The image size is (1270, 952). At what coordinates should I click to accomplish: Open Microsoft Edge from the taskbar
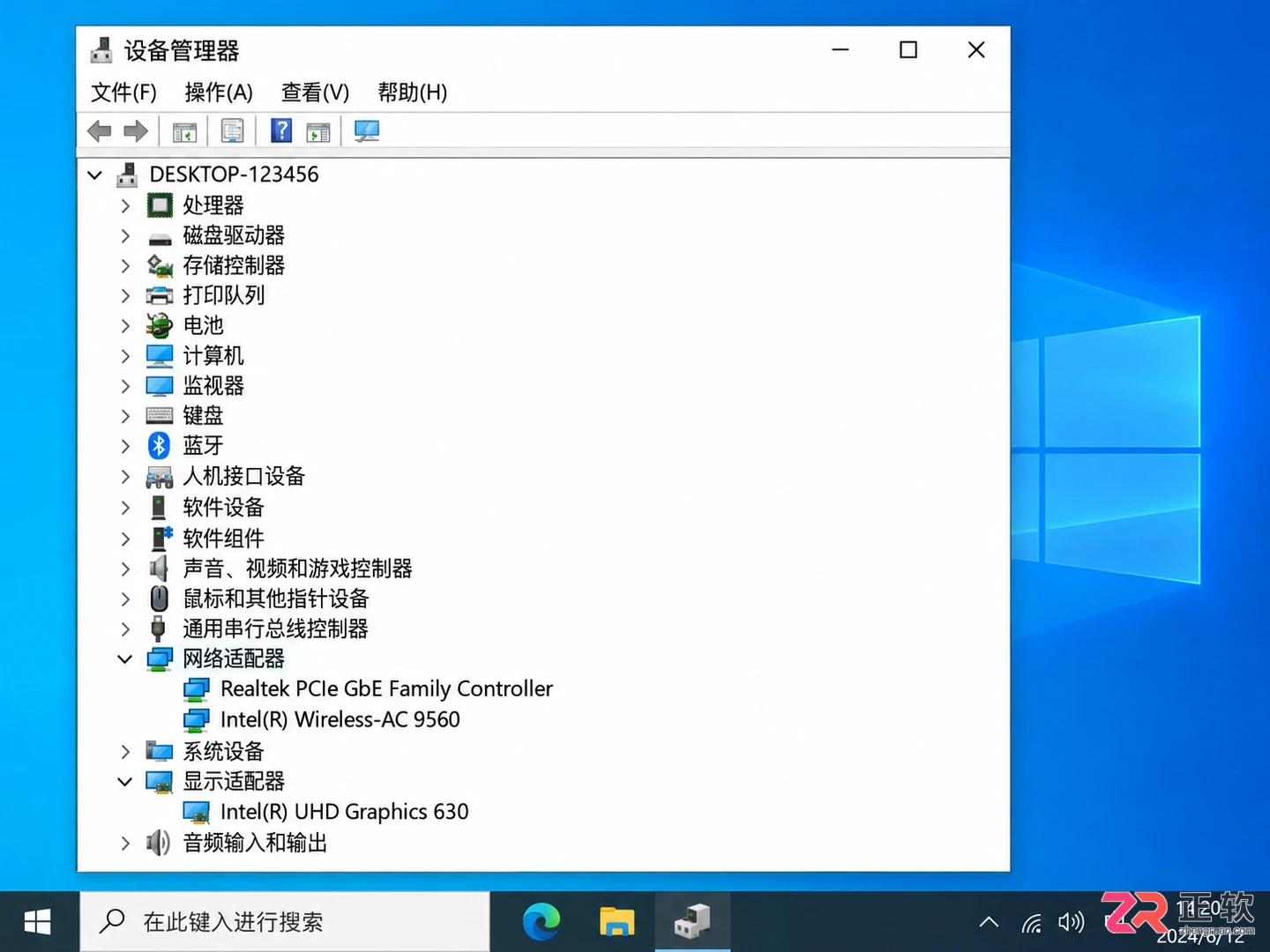click(542, 922)
